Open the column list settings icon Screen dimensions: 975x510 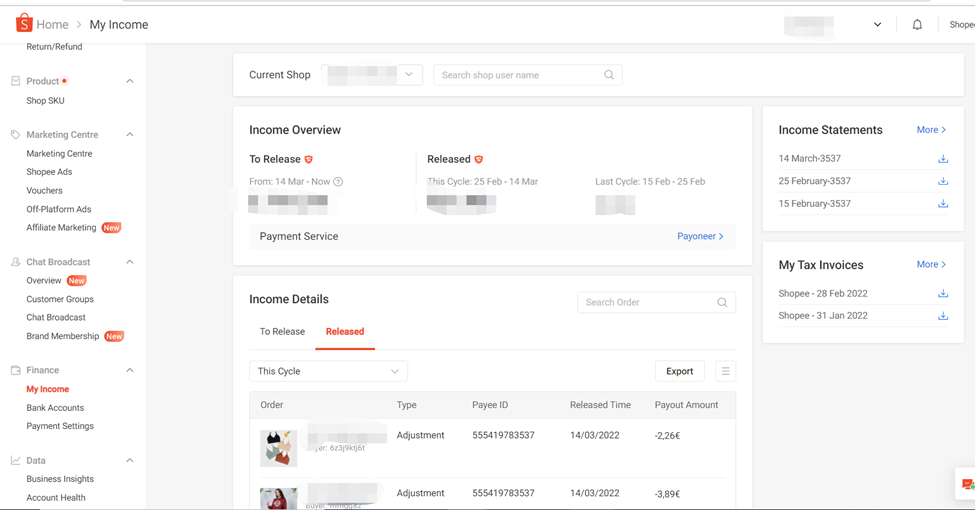point(725,371)
